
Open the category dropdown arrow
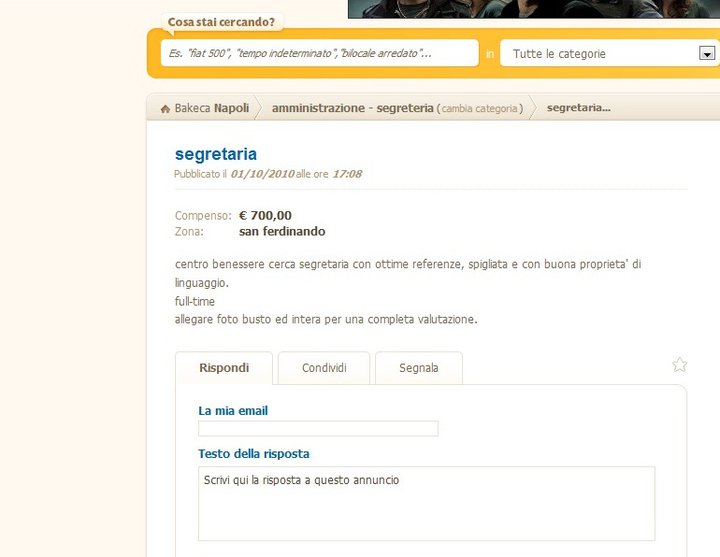[x=707, y=53]
